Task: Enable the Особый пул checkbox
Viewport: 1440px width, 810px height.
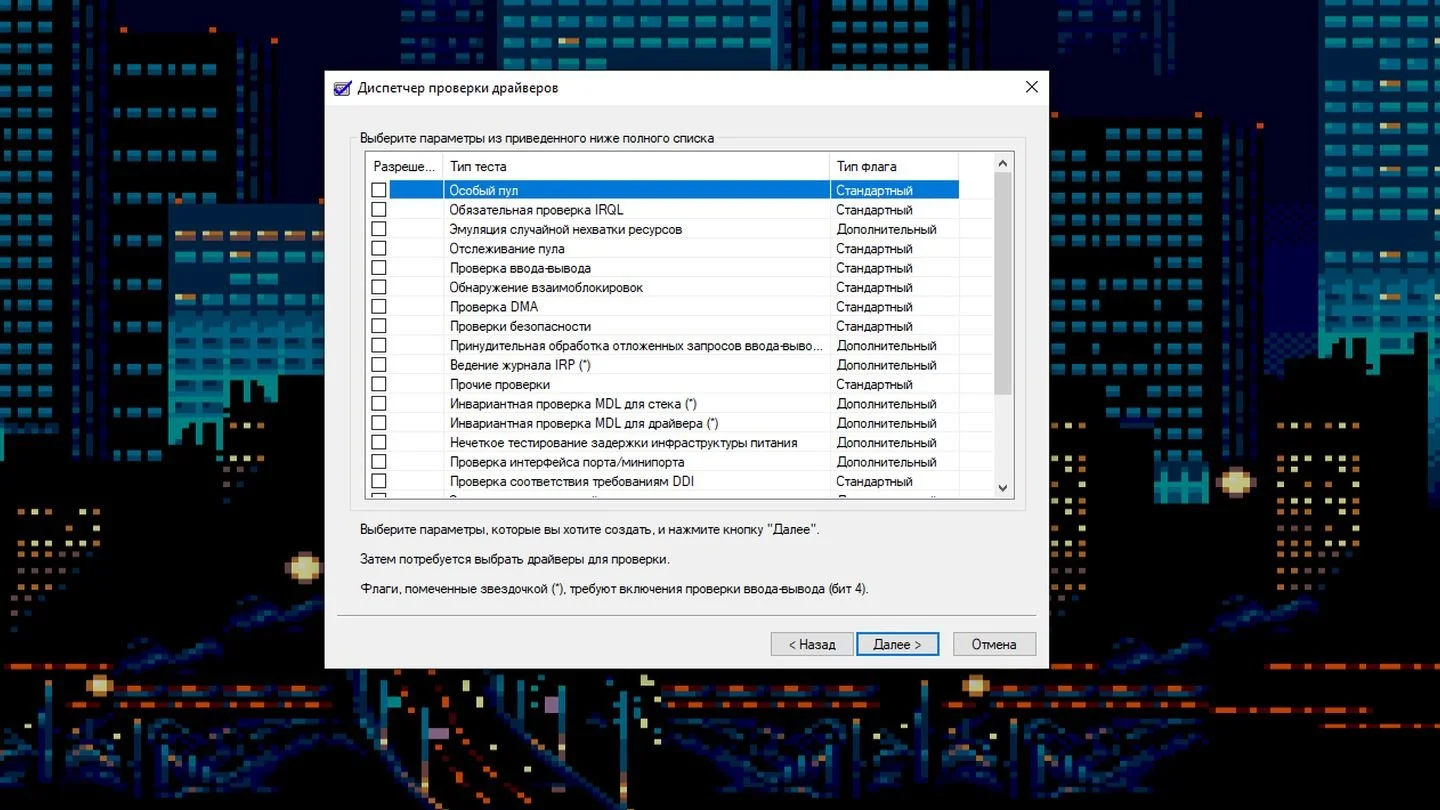Action: 378,190
